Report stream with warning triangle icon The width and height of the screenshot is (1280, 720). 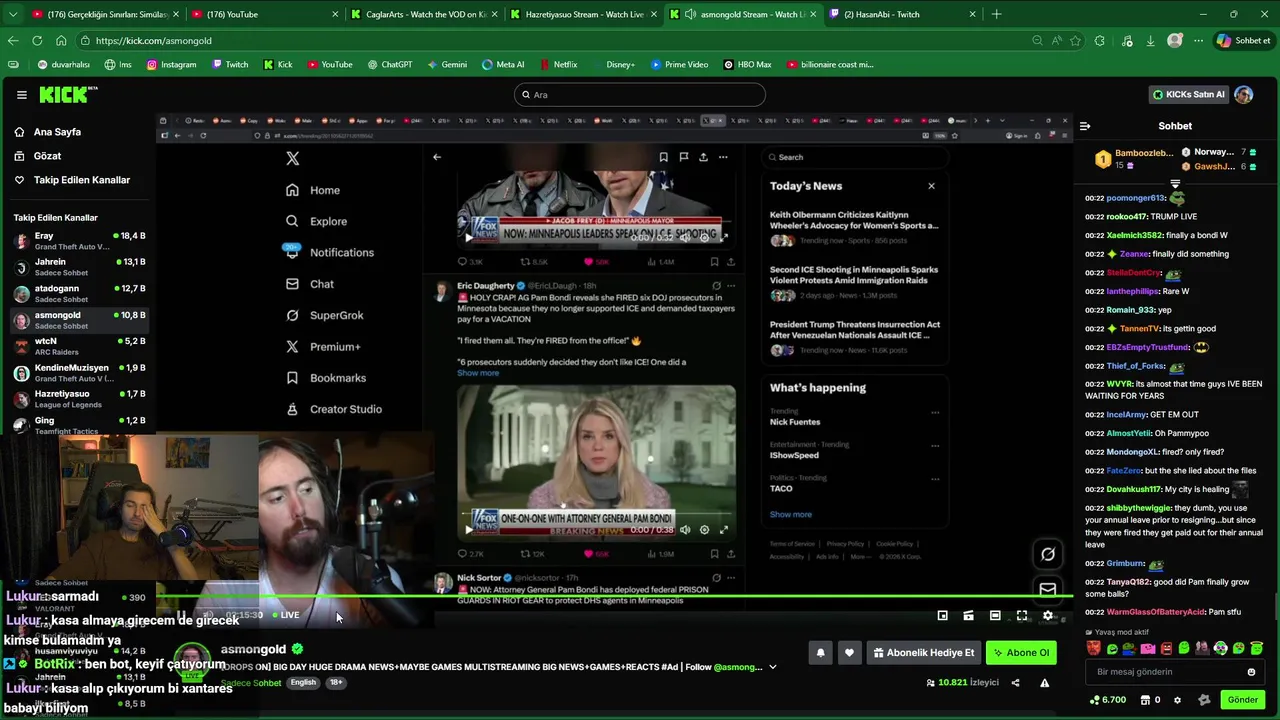pos(1044,683)
